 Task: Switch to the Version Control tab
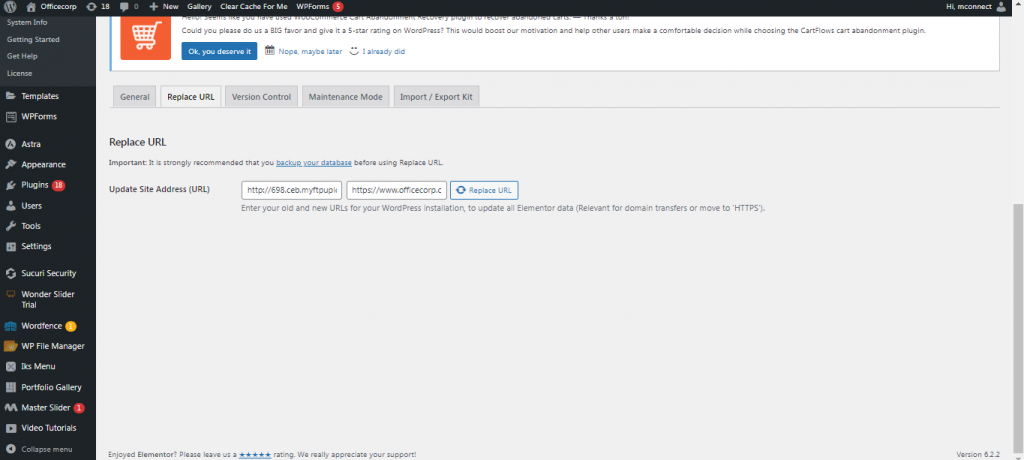pos(261,97)
